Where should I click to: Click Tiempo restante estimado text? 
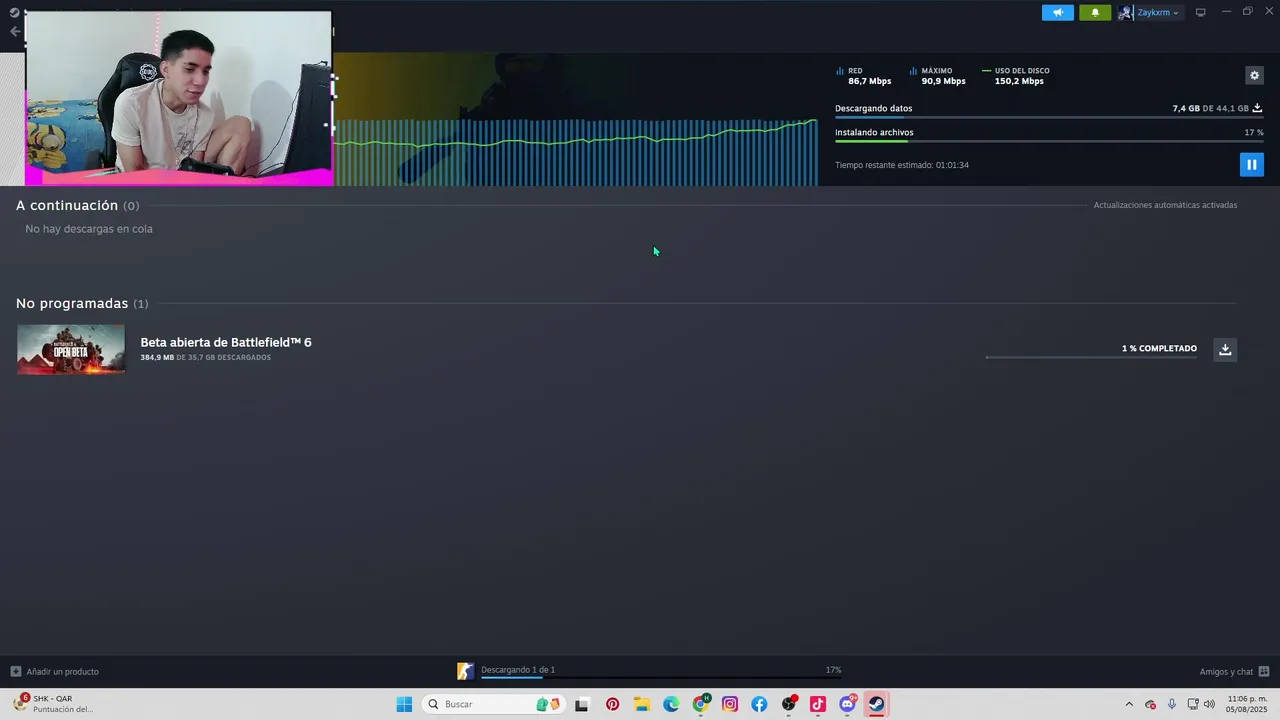[902, 165]
